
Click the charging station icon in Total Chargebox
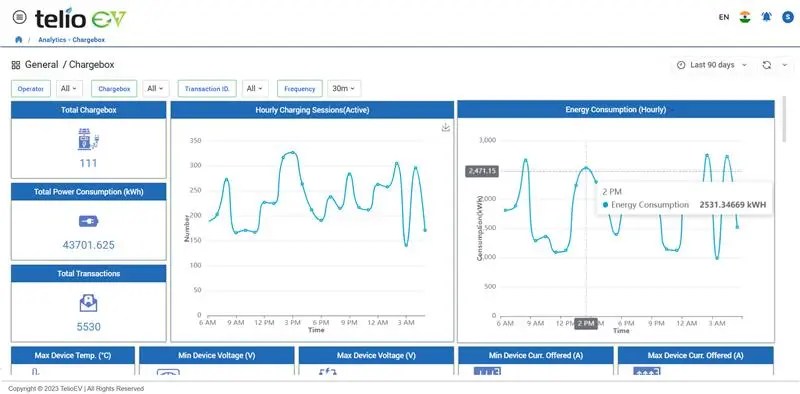[x=88, y=139]
